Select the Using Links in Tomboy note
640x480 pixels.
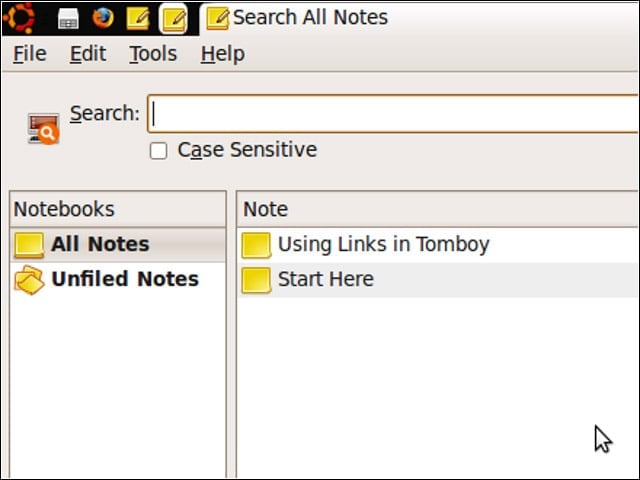click(x=438, y=245)
